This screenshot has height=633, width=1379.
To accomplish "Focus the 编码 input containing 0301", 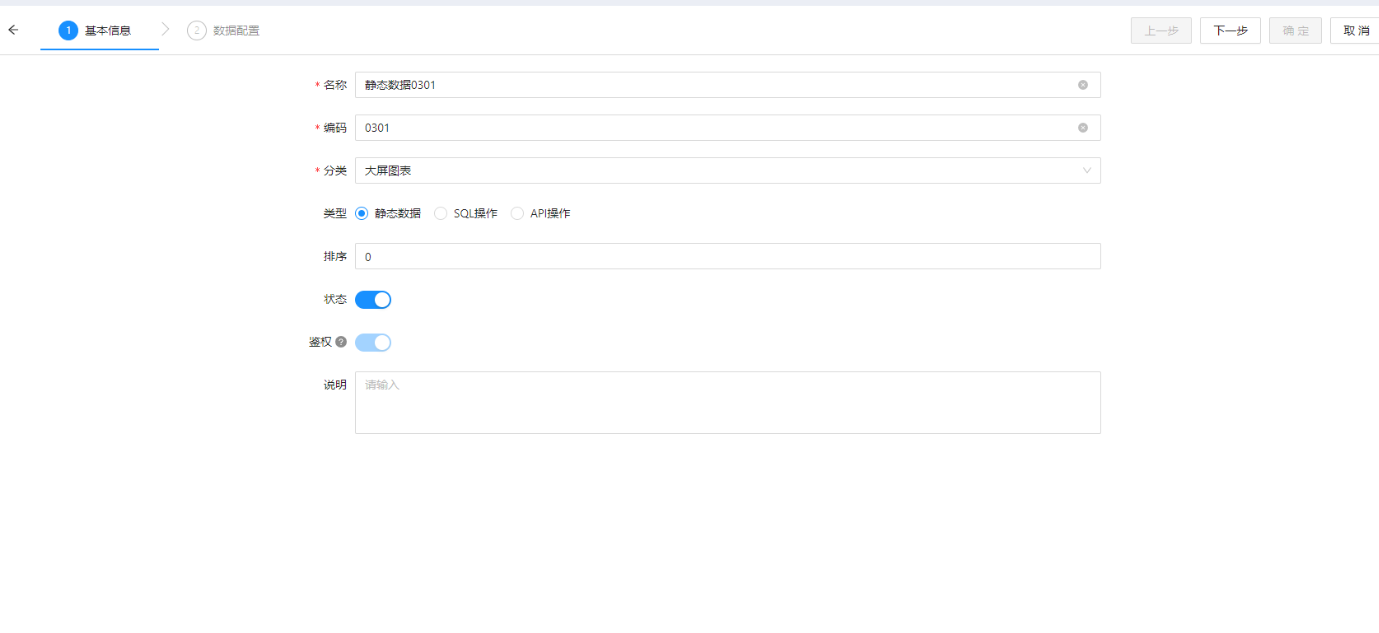I will 728,128.
